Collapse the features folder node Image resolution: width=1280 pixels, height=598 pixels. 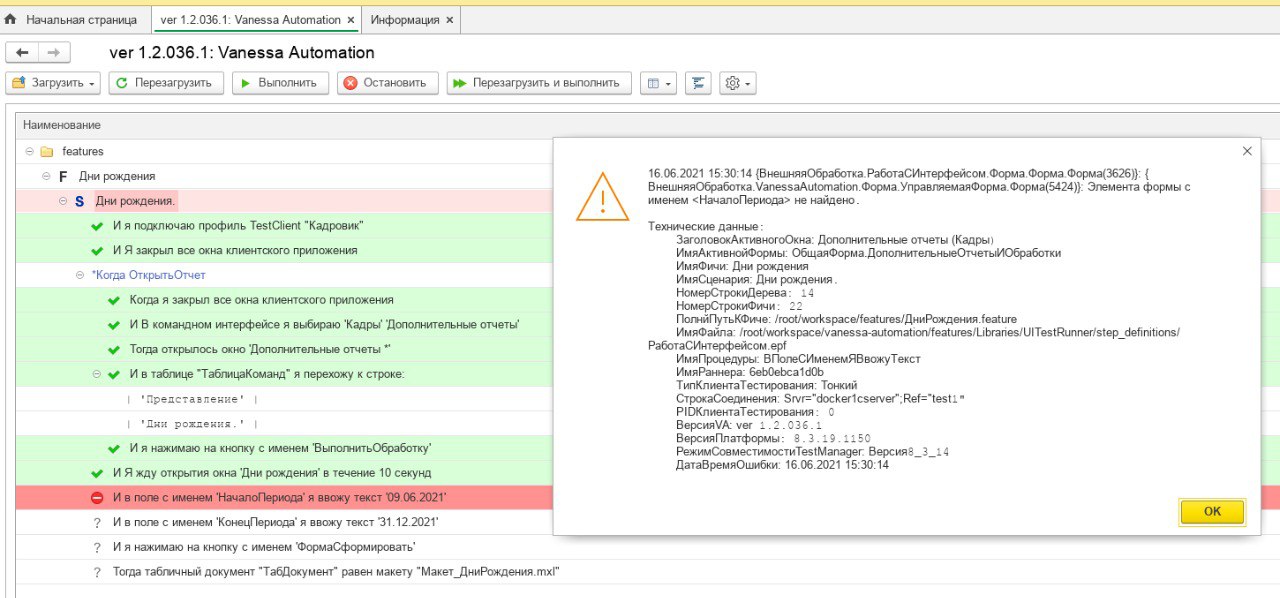point(29,152)
